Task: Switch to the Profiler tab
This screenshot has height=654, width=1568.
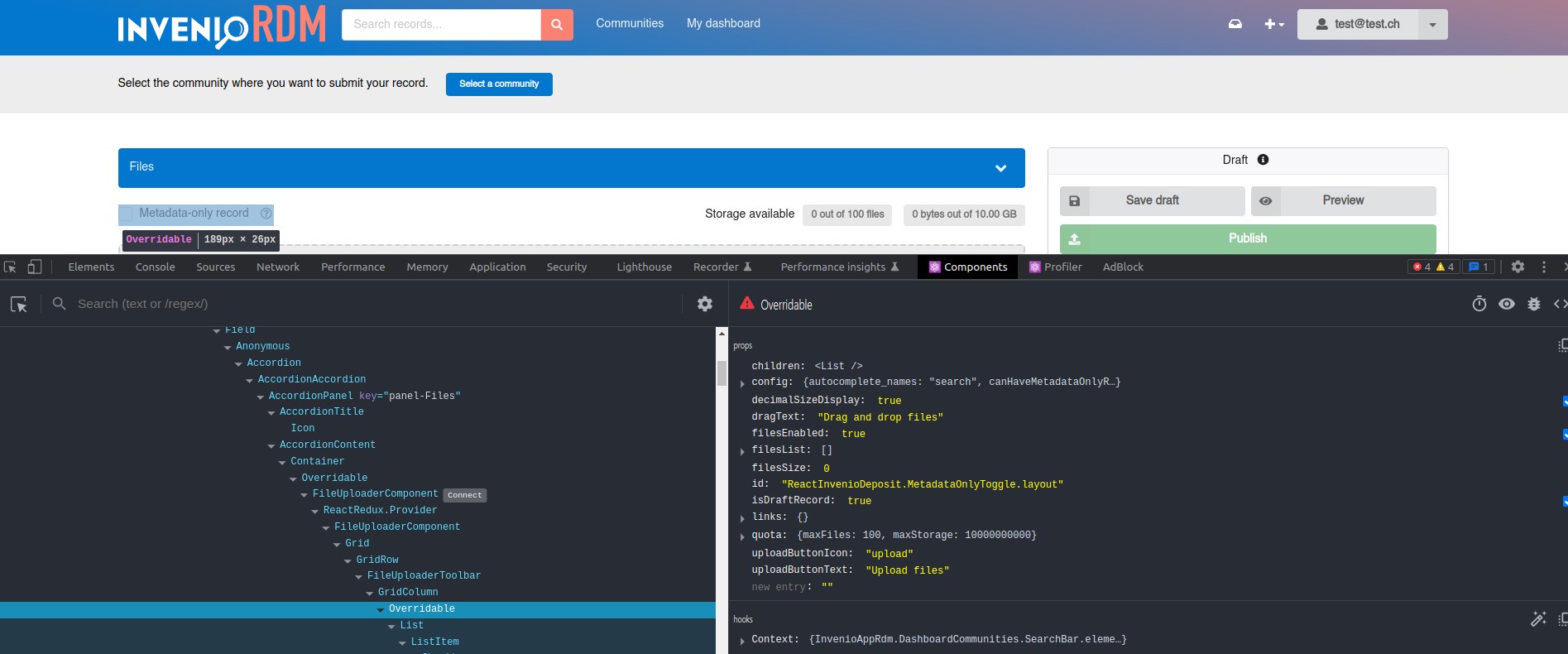Action: coord(1055,267)
